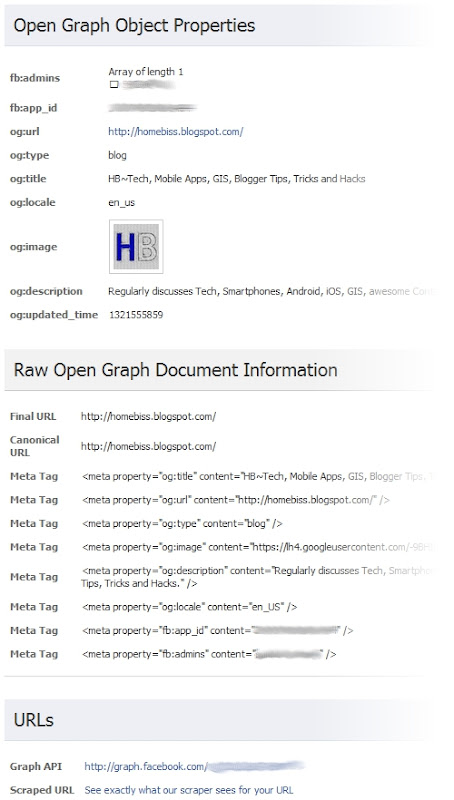Image resolution: width=454 pixels, height=800 pixels.
Task: Open the og:url homebiss.blogspot.com link
Action: coord(175,132)
